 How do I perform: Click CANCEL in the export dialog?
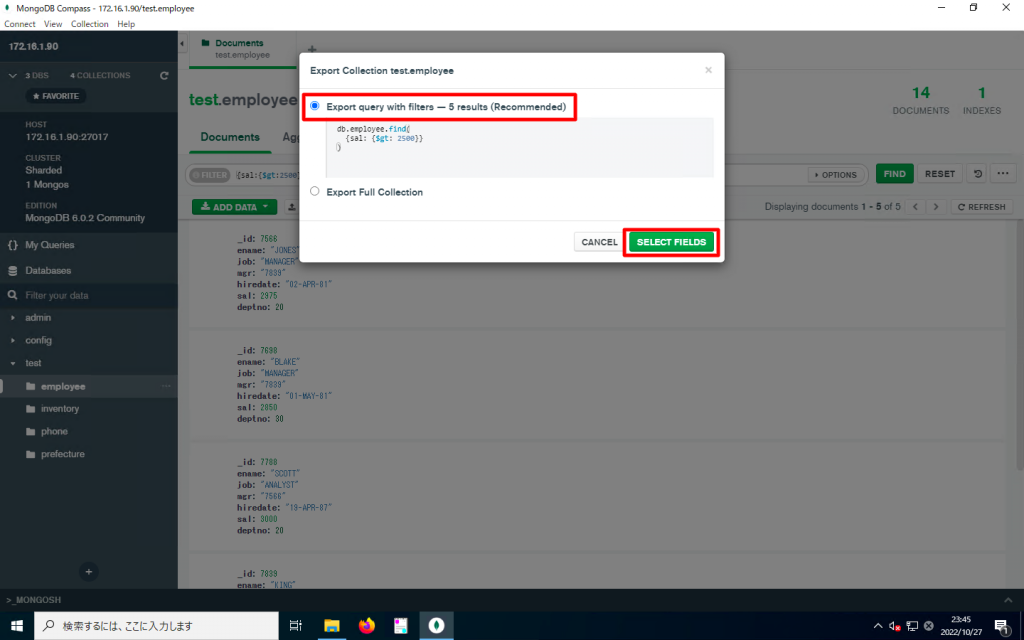pos(598,242)
